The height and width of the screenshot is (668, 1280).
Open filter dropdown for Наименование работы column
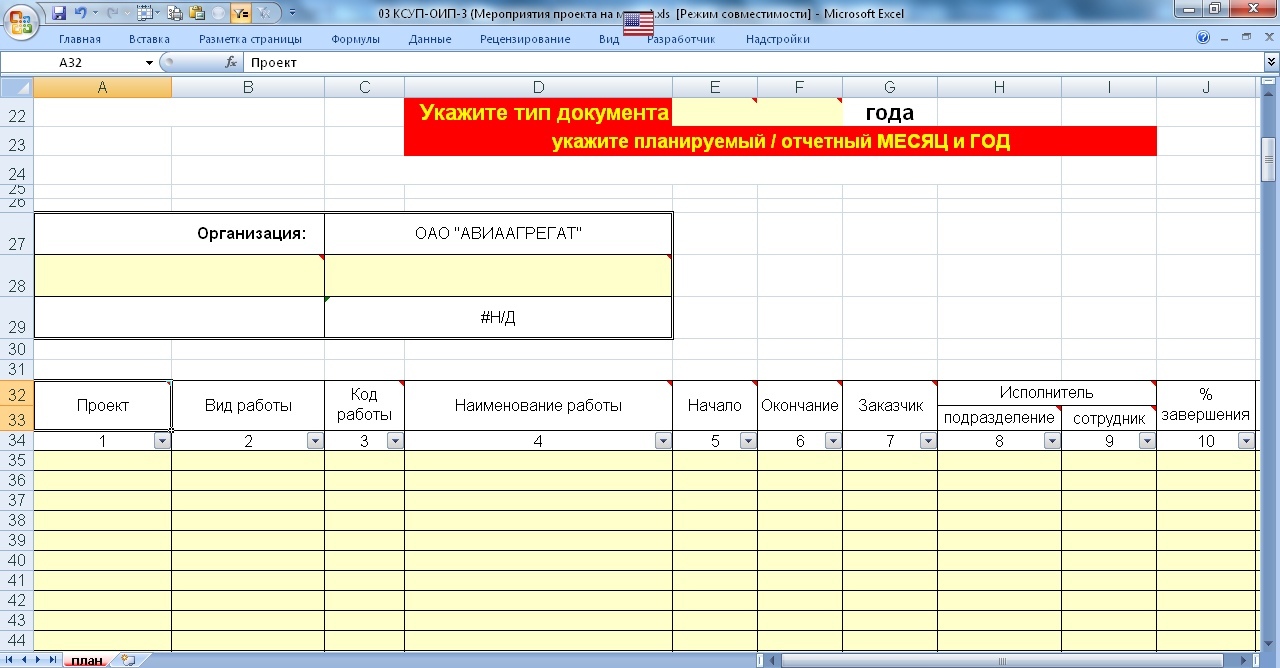(x=663, y=441)
